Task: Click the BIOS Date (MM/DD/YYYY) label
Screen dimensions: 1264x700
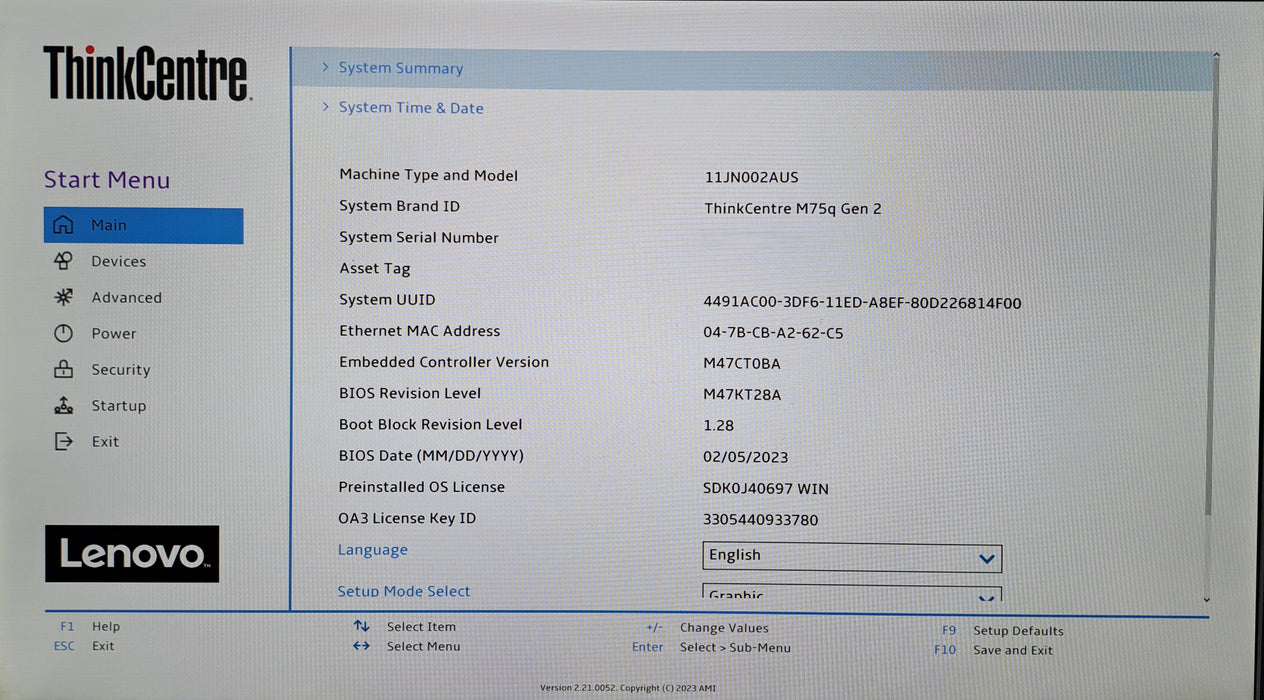Action: coord(431,456)
